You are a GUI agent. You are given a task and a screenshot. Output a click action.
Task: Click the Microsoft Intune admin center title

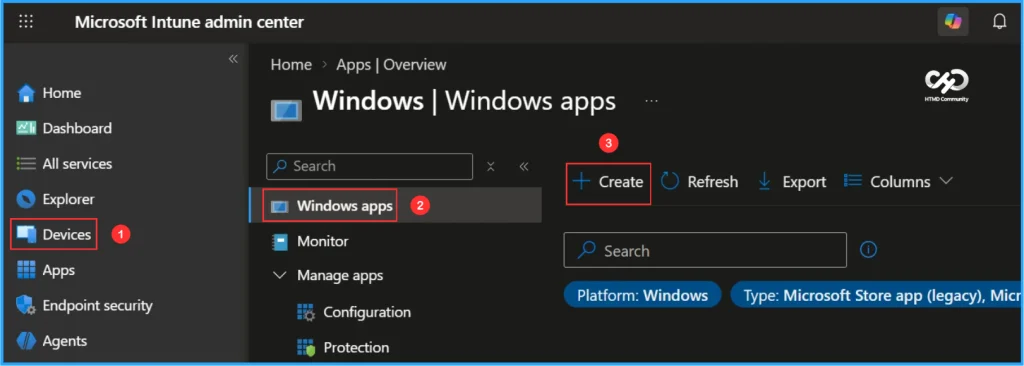[x=189, y=22]
